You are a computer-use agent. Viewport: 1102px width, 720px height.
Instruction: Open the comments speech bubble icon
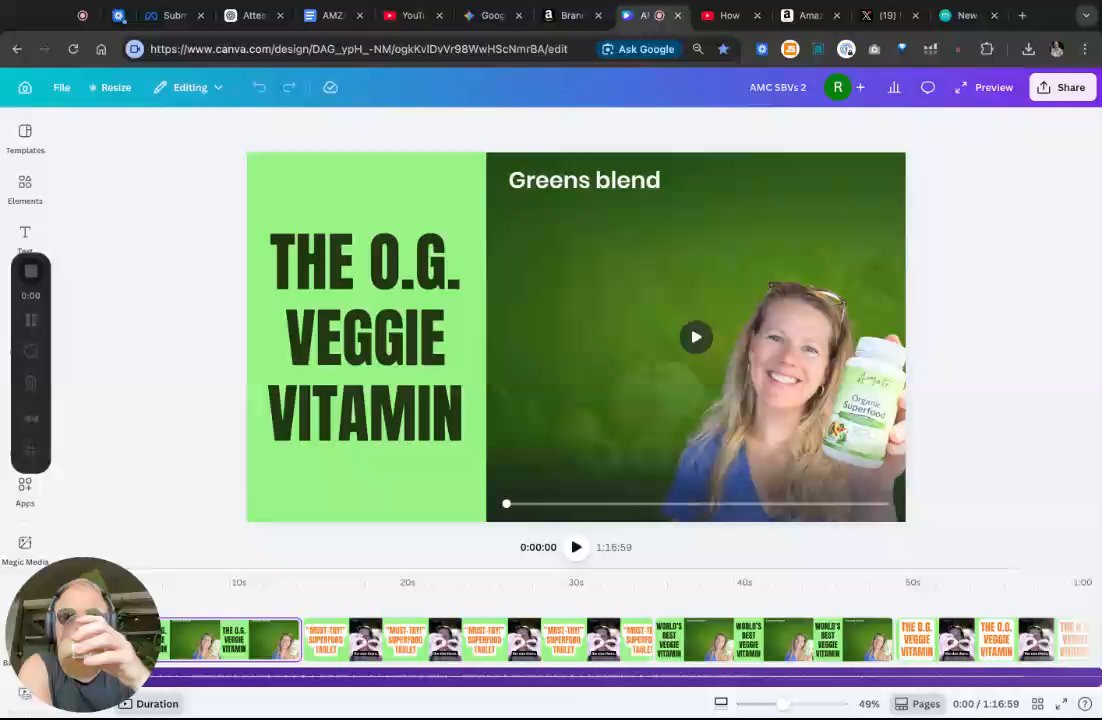[x=928, y=87]
